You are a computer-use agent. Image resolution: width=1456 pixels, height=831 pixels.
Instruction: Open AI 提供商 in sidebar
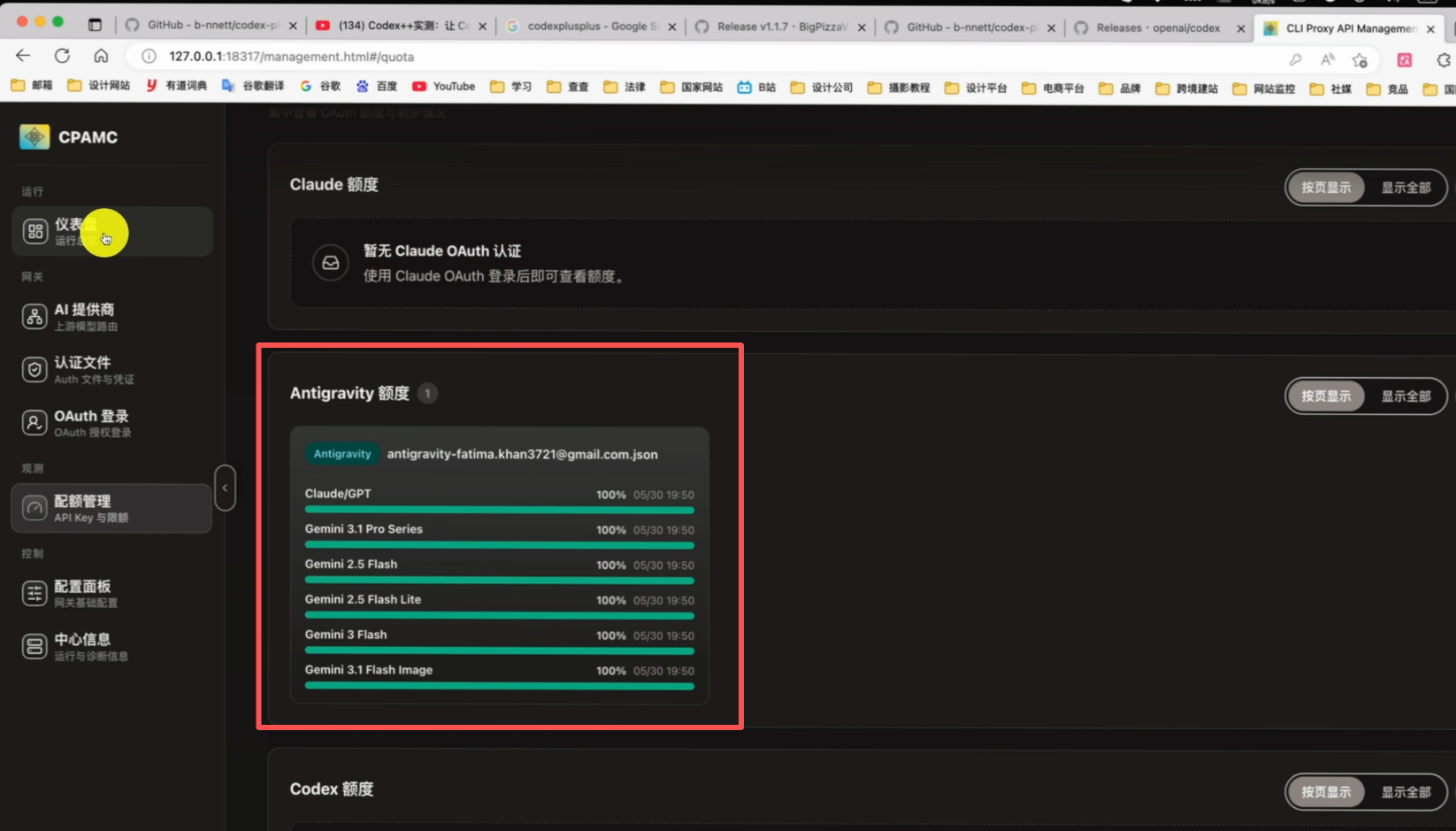pos(111,316)
